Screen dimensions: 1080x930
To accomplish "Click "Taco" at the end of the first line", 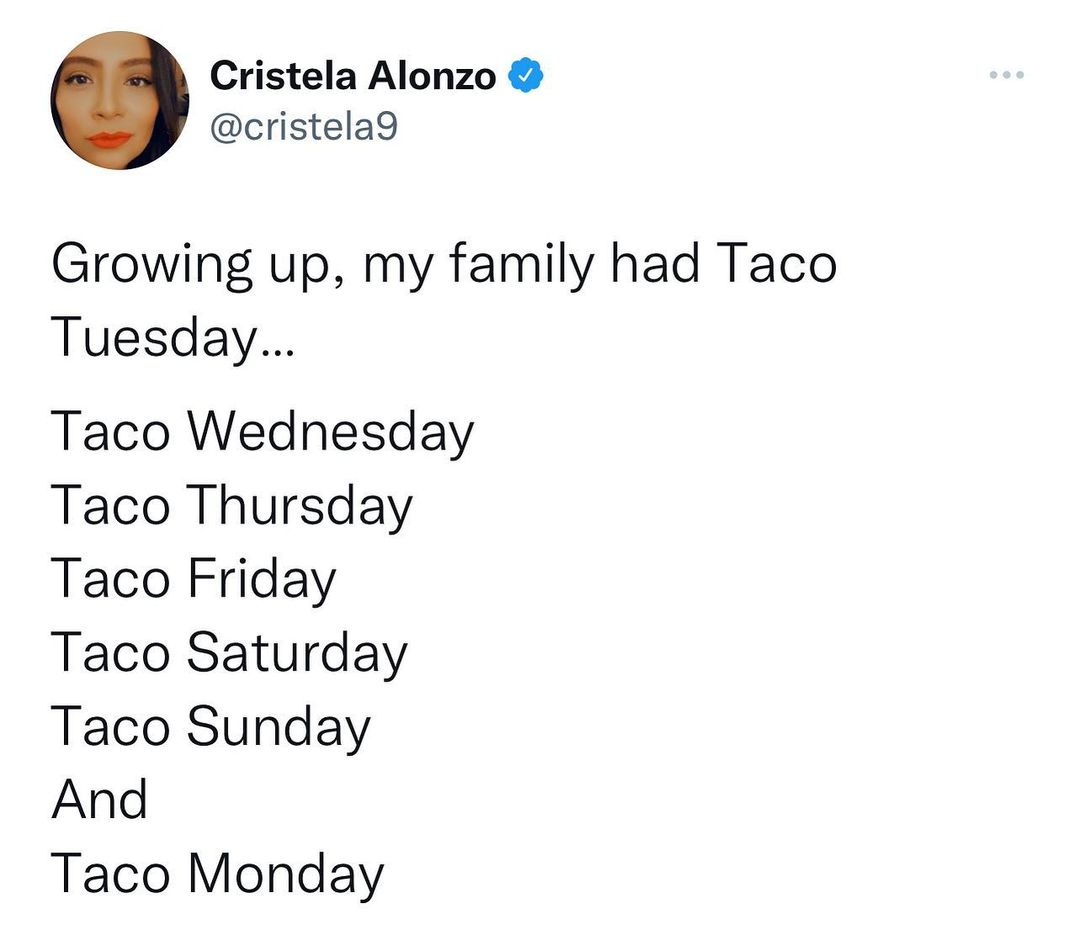I will point(777,264).
